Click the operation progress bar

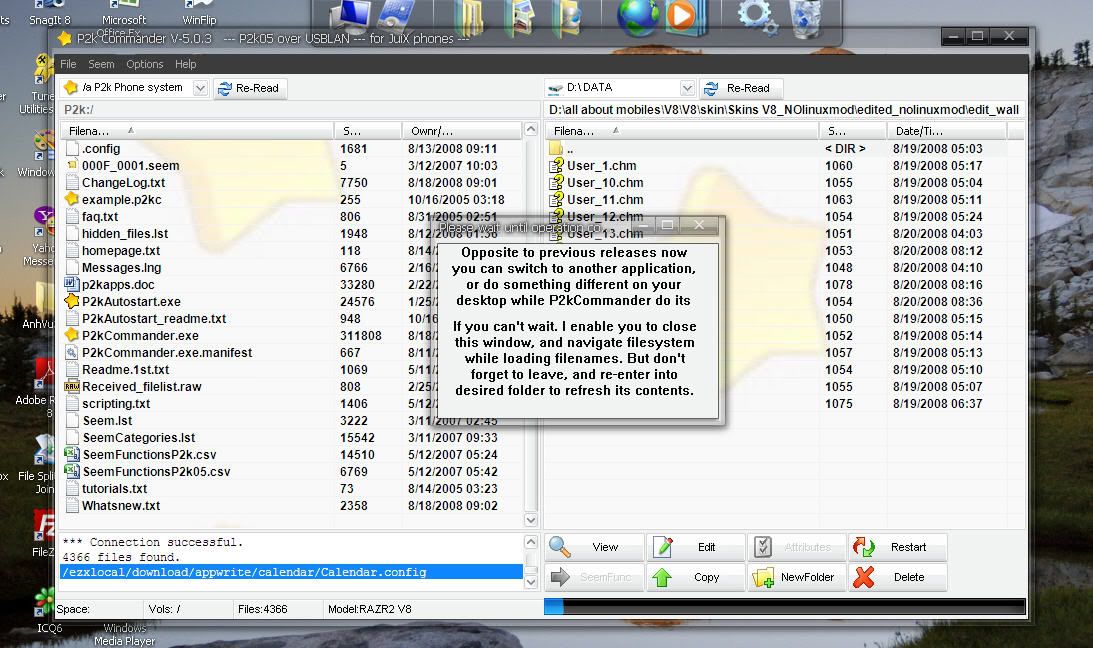tap(784, 607)
